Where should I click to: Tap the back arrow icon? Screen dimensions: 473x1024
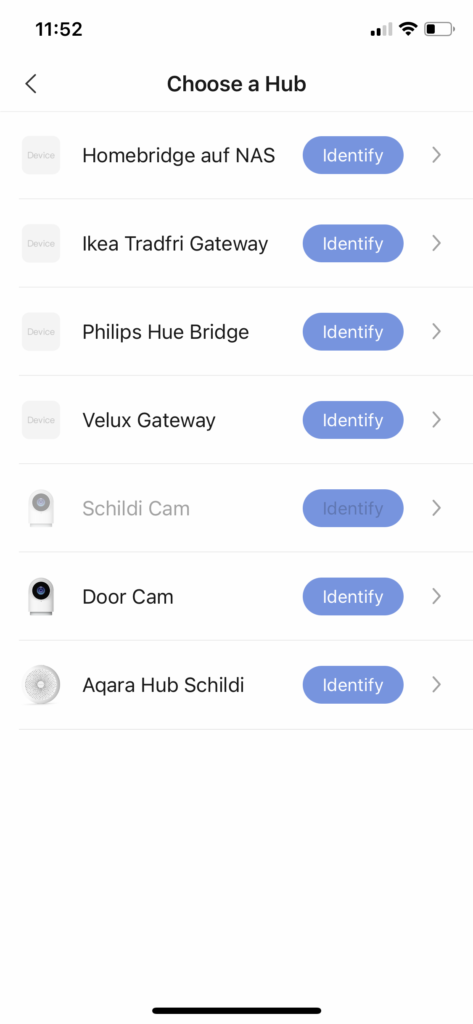click(31, 84)
